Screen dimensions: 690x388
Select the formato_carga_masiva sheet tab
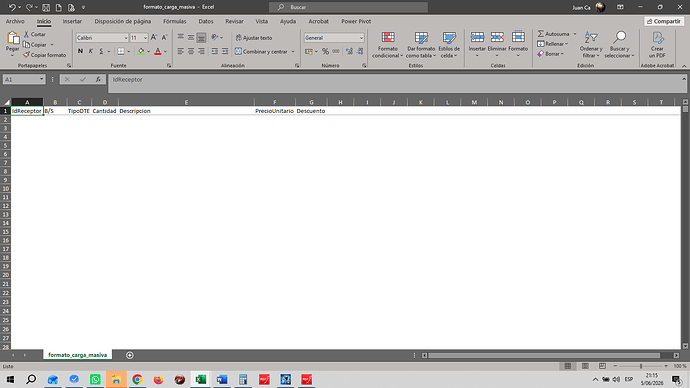pyautogui.click(x=77, y=355)
